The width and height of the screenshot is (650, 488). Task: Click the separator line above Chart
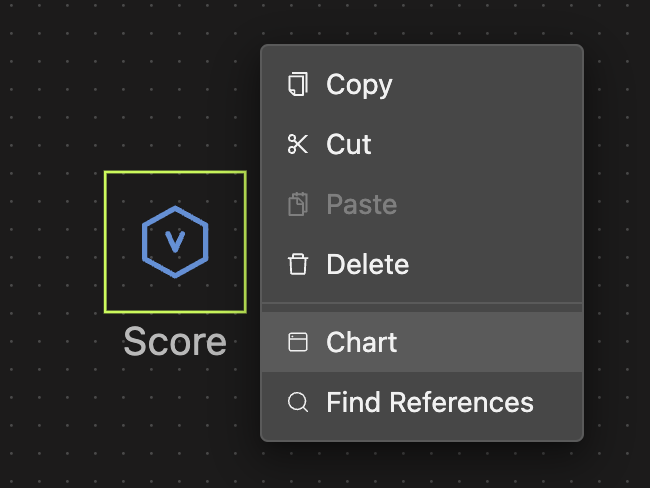click(421, 303)
